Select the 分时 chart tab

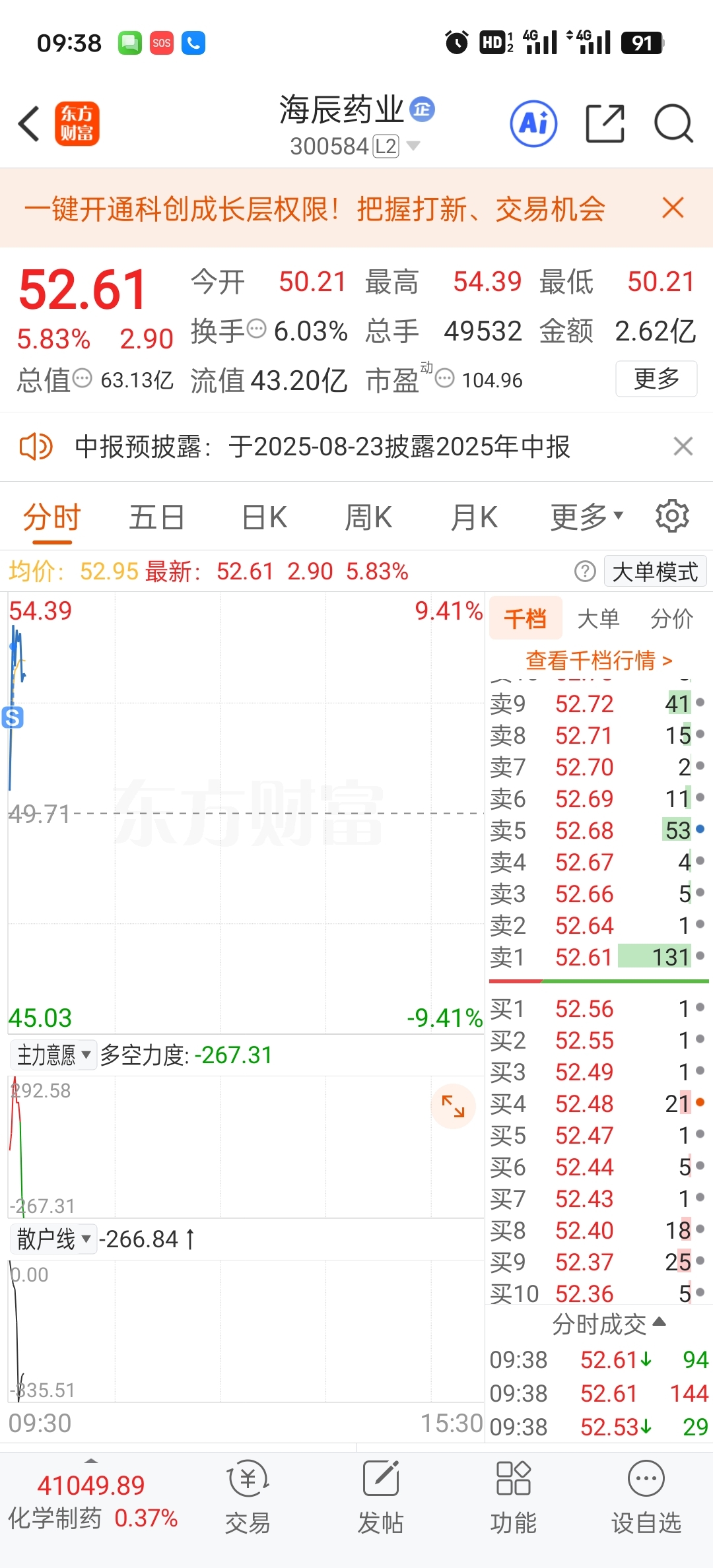[x=52, y=517]
